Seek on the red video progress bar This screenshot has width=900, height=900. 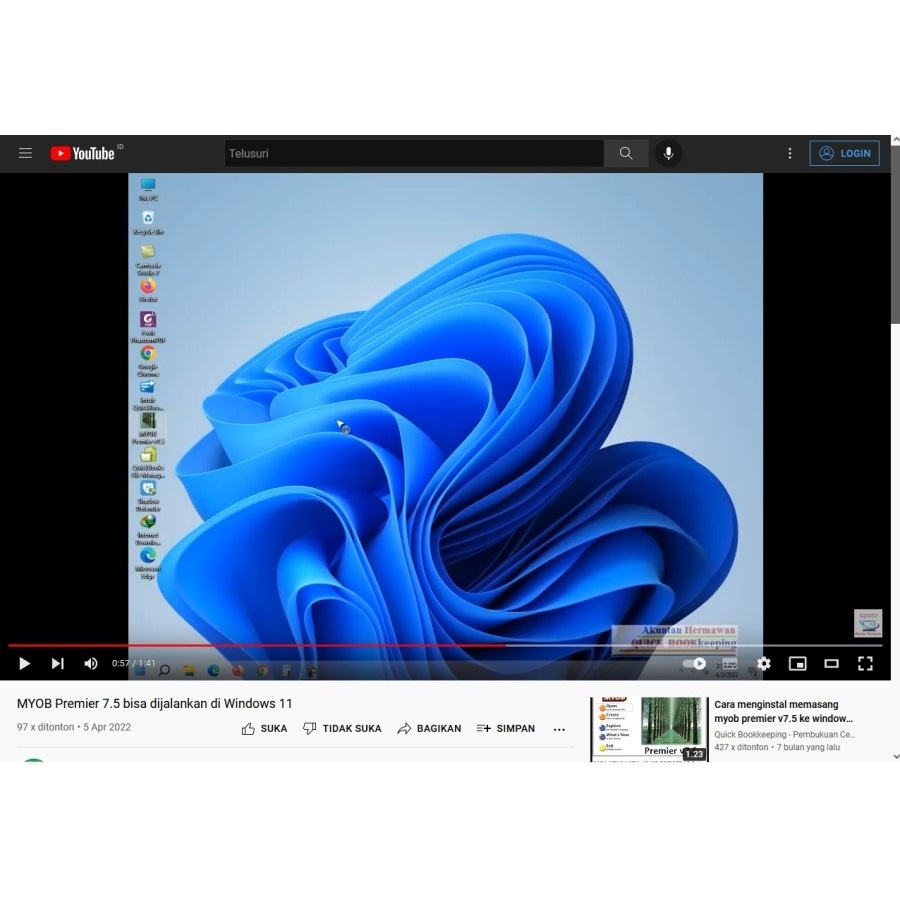tap(300, 646)
